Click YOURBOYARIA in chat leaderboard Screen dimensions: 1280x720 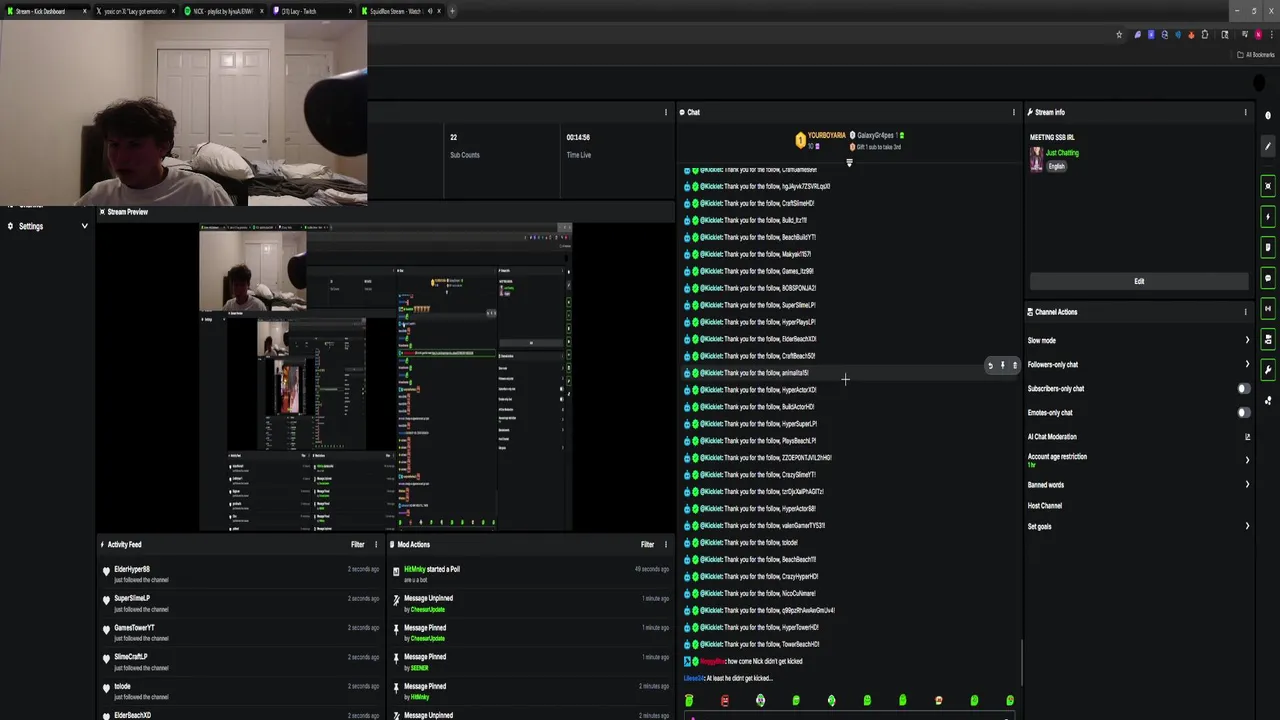point(826,135)
